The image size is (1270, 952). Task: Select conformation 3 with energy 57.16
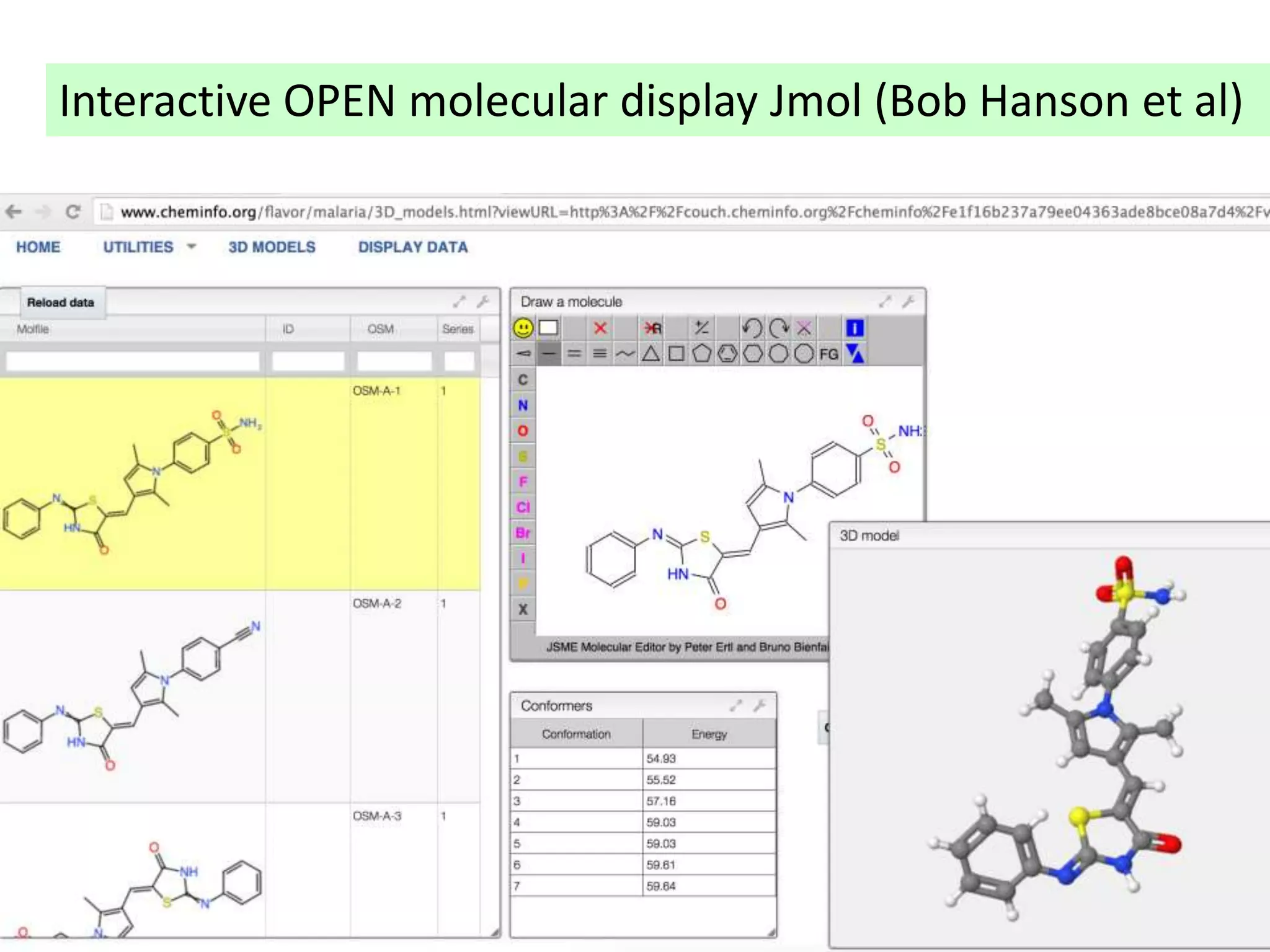(643, 801)
